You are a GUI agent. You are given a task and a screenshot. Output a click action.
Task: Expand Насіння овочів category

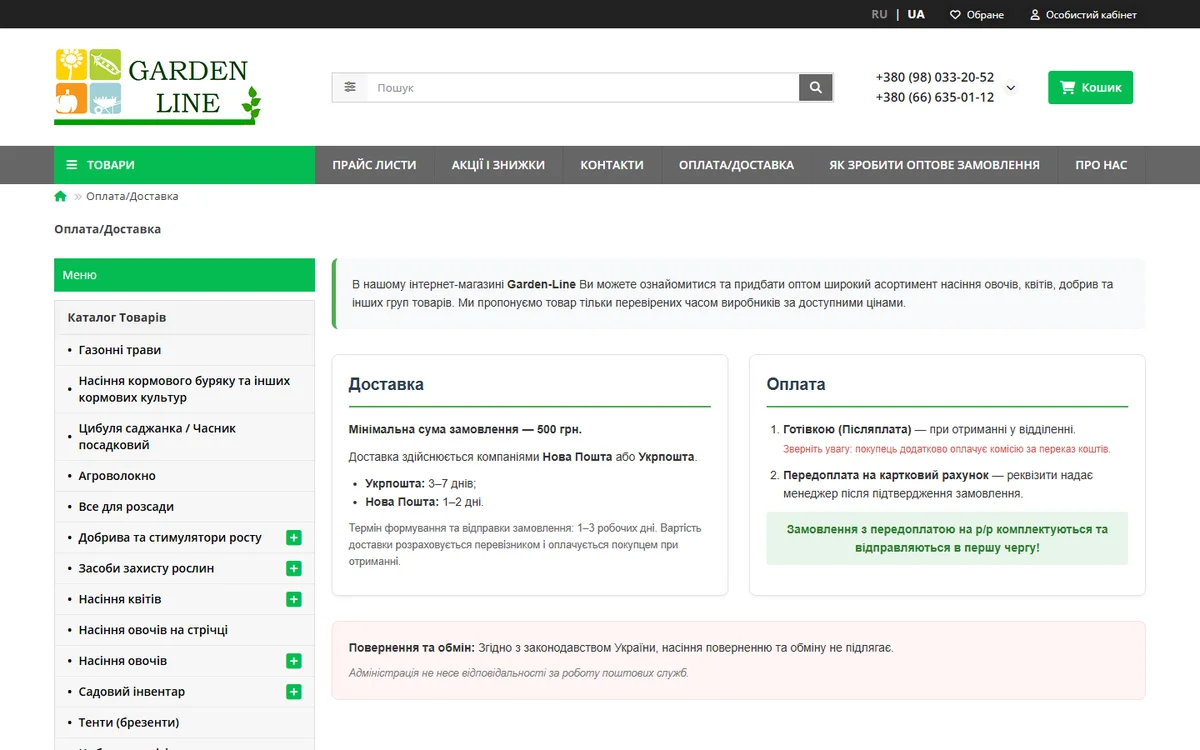[294, 661]
